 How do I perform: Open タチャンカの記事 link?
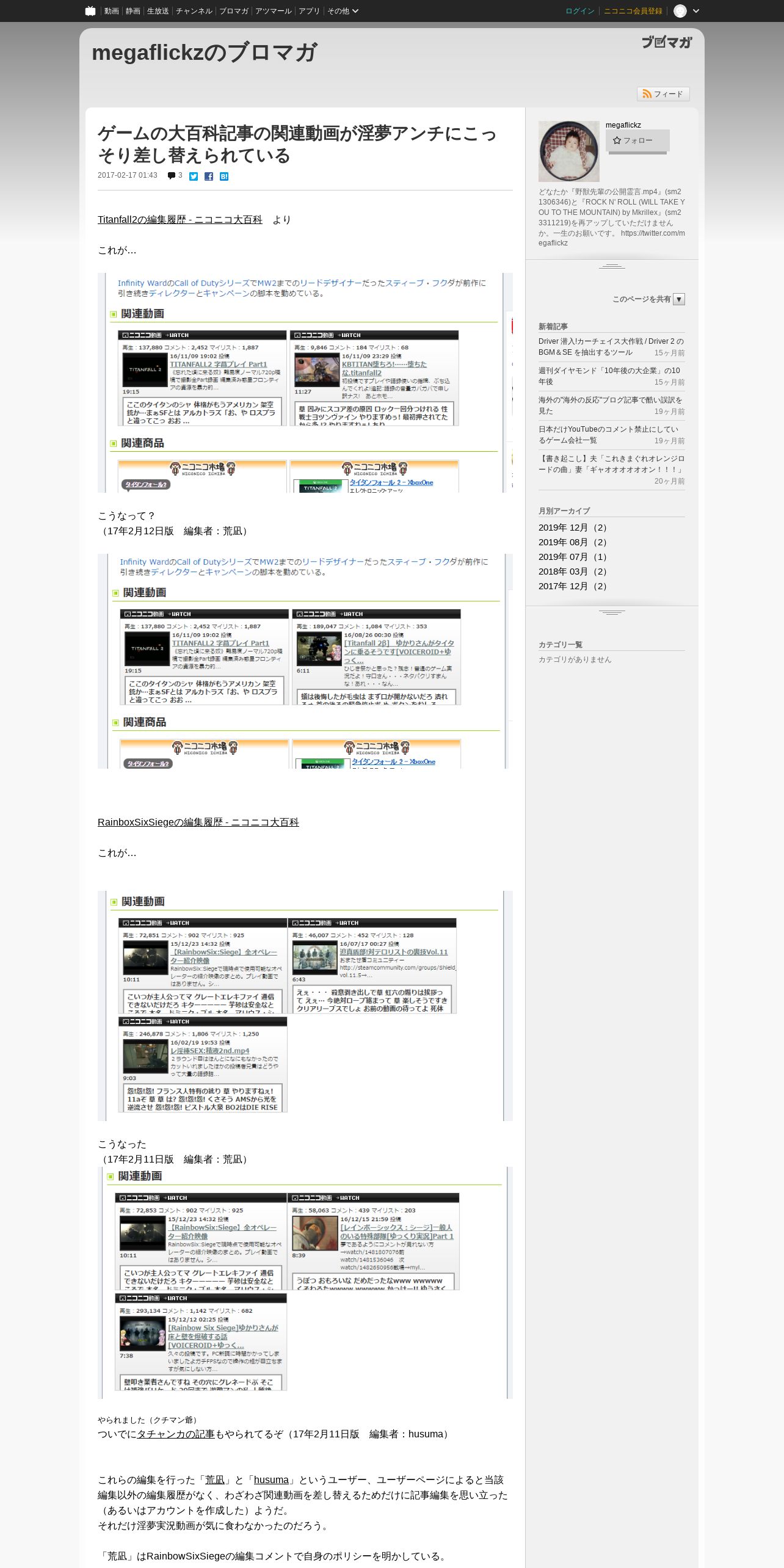click(x=176, y=1434)
